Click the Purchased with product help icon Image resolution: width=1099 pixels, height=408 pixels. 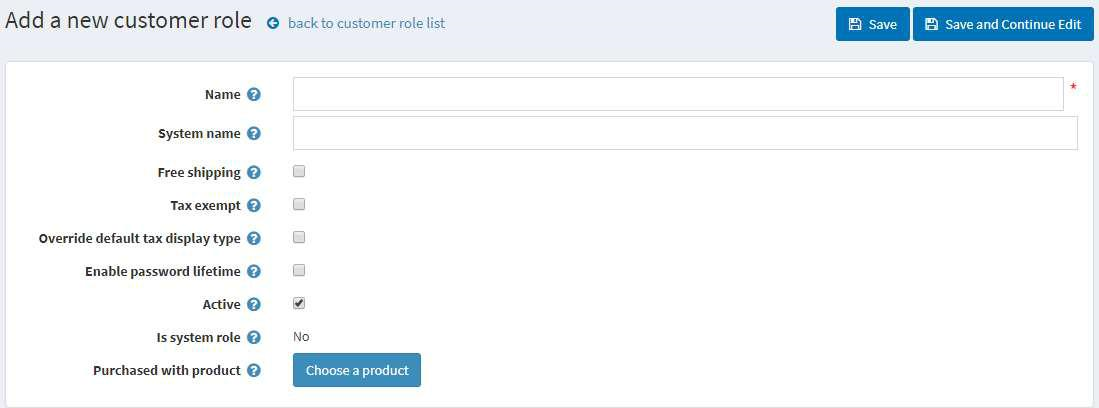[x=254, y=370]
